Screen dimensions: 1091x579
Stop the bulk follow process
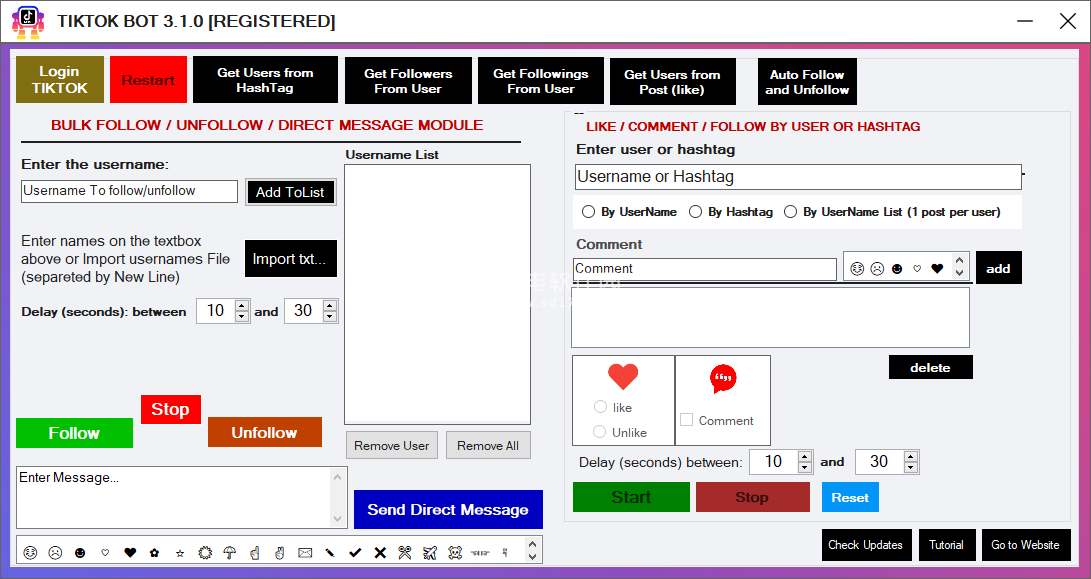click(x=170, y=409)
